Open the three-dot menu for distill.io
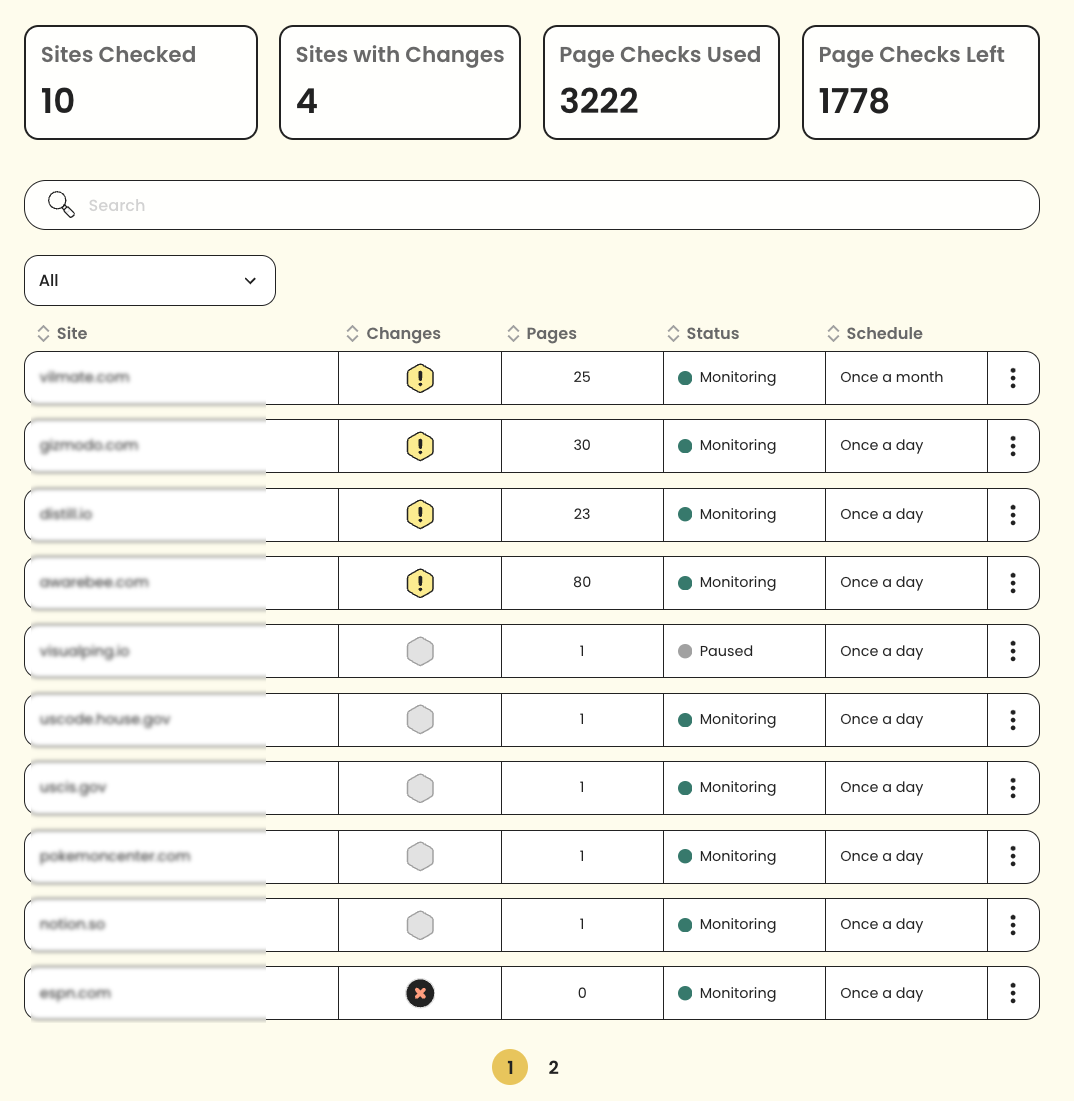Screen dimensions: 1074x1101 (1013, 515)
